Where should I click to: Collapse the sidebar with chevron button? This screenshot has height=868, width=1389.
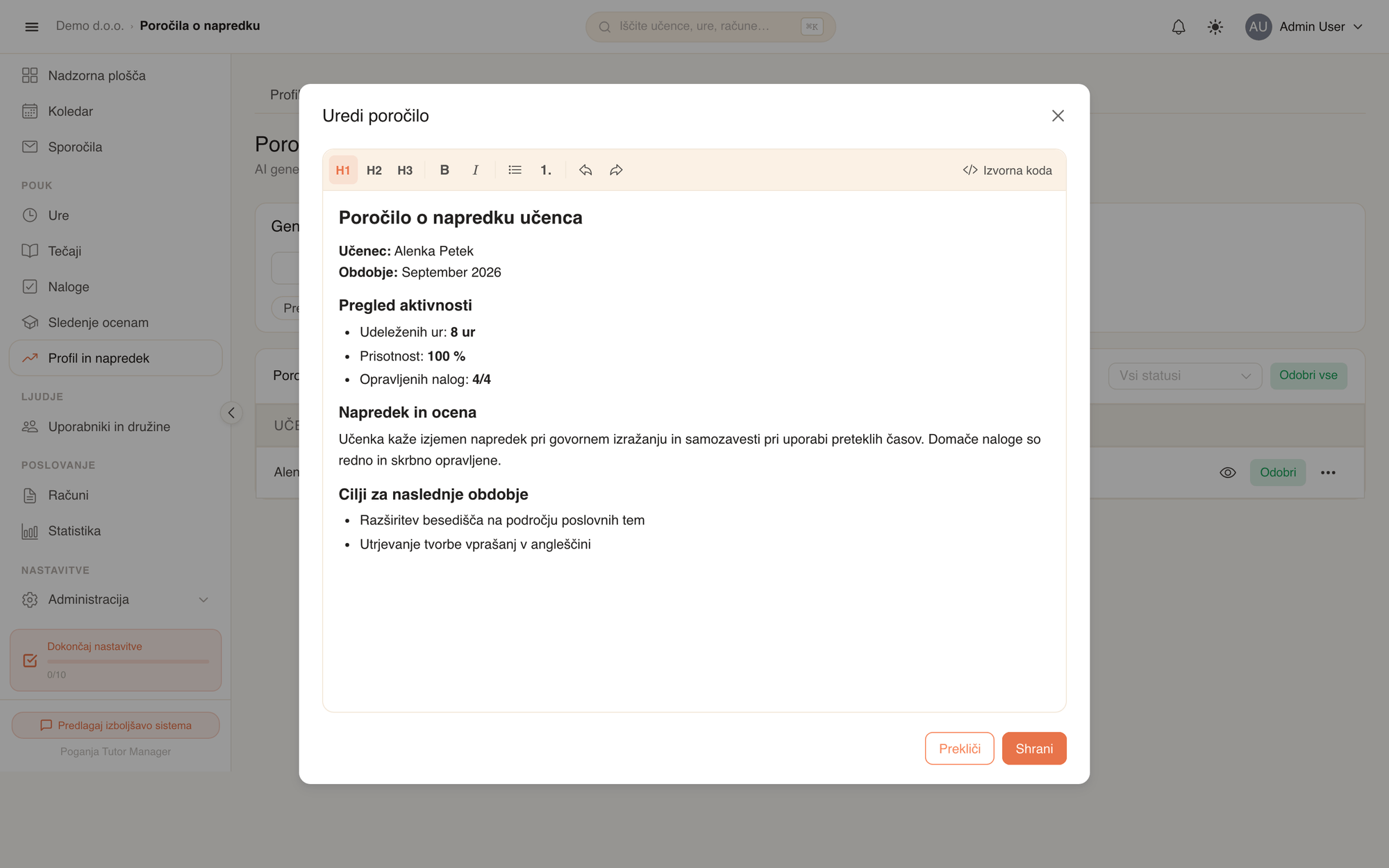(231, 412)
